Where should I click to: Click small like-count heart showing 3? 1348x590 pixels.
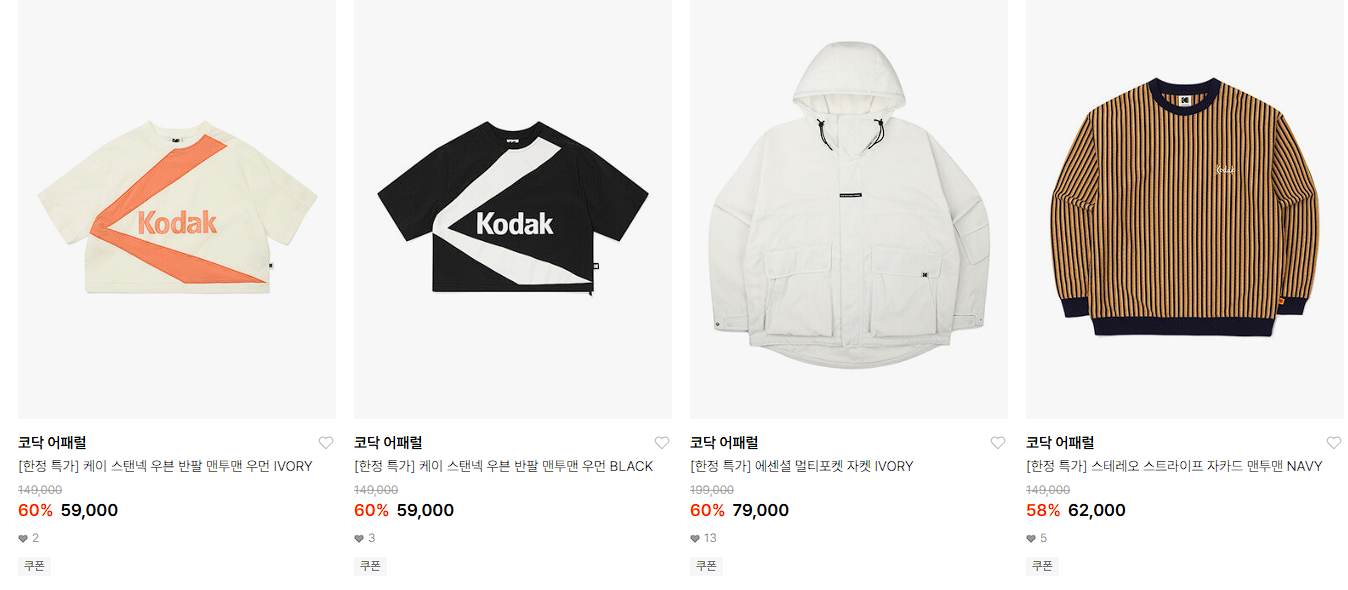[x=359, y=539]
